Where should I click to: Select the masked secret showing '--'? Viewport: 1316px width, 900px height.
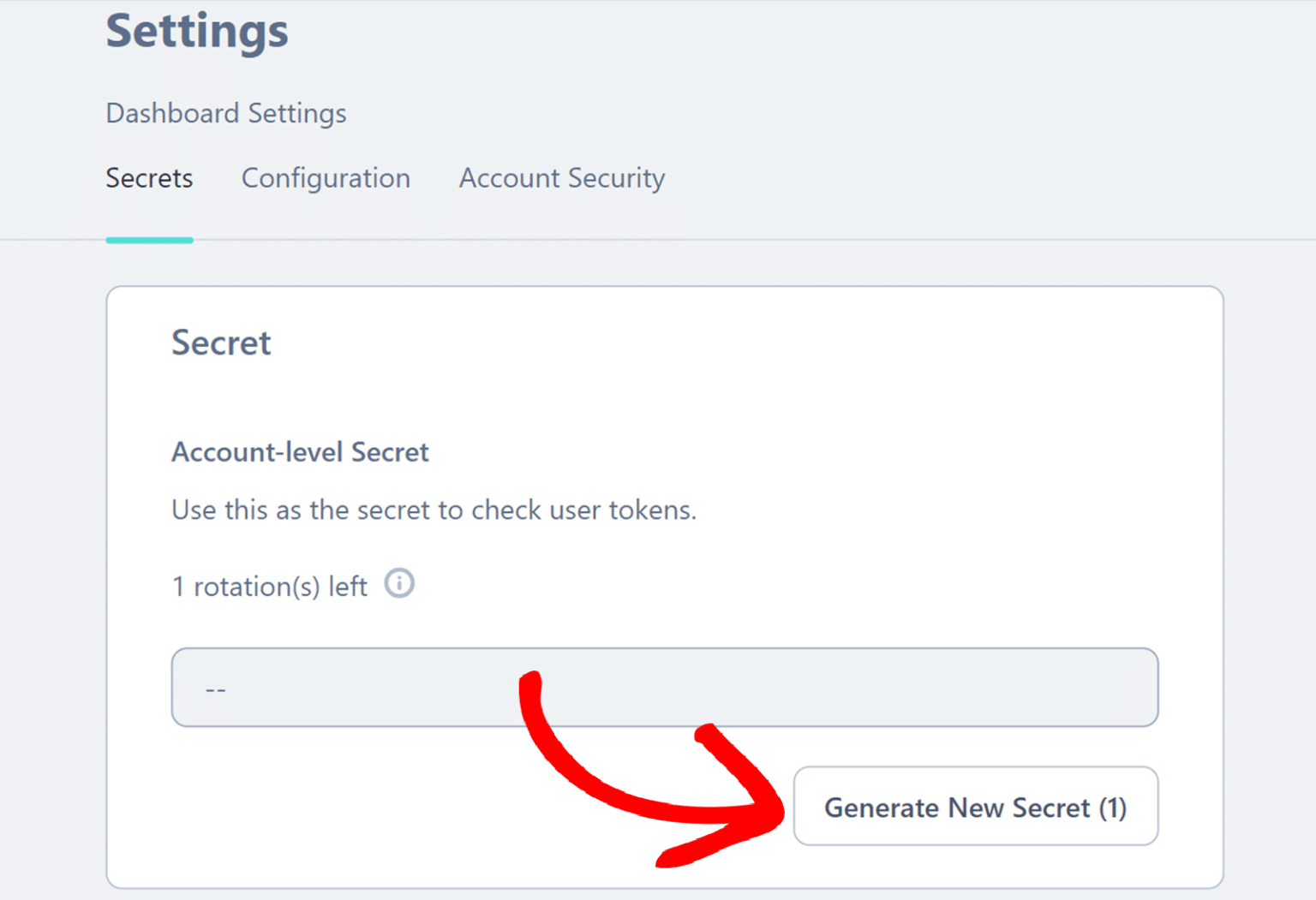[214, 687]
